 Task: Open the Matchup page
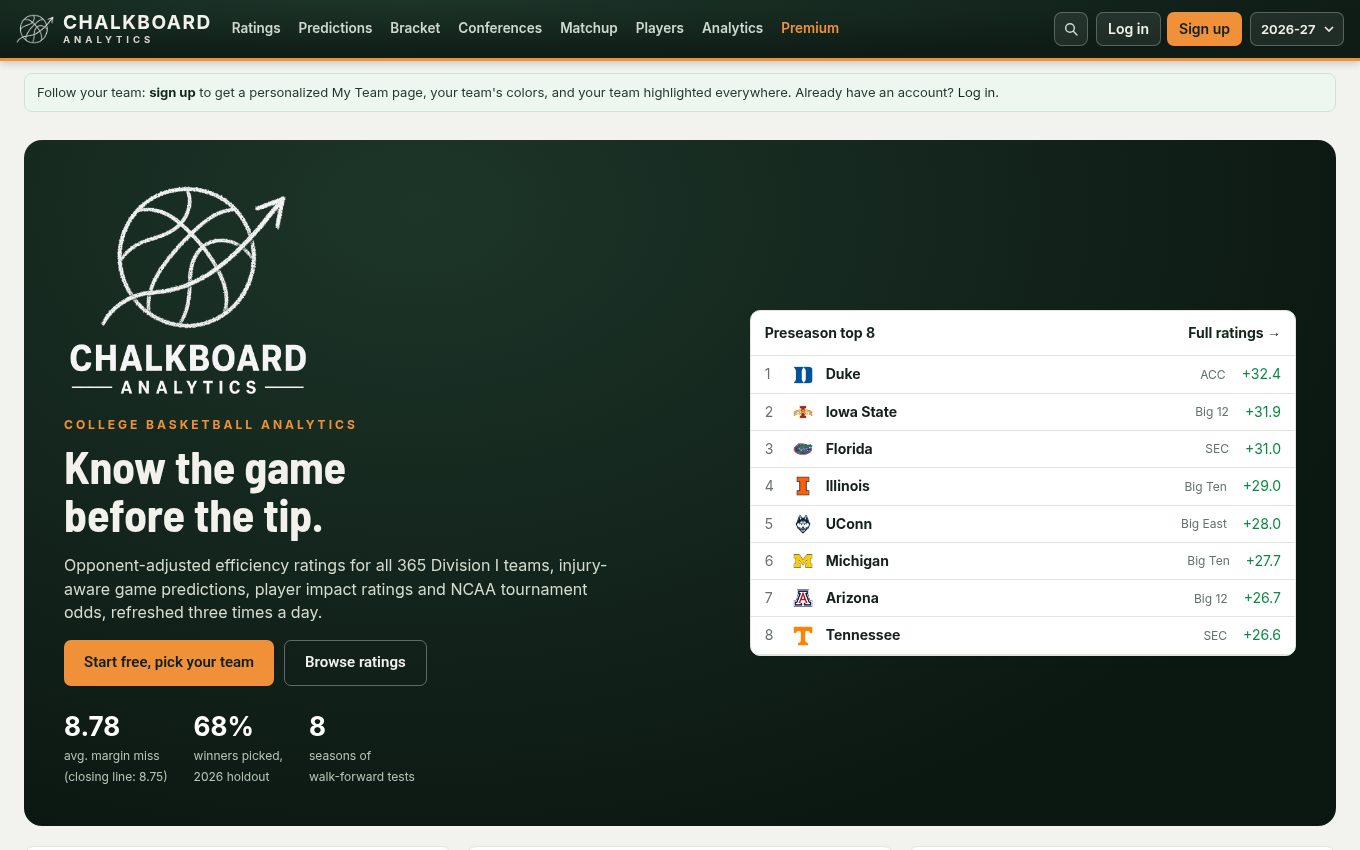click(589, 28)
